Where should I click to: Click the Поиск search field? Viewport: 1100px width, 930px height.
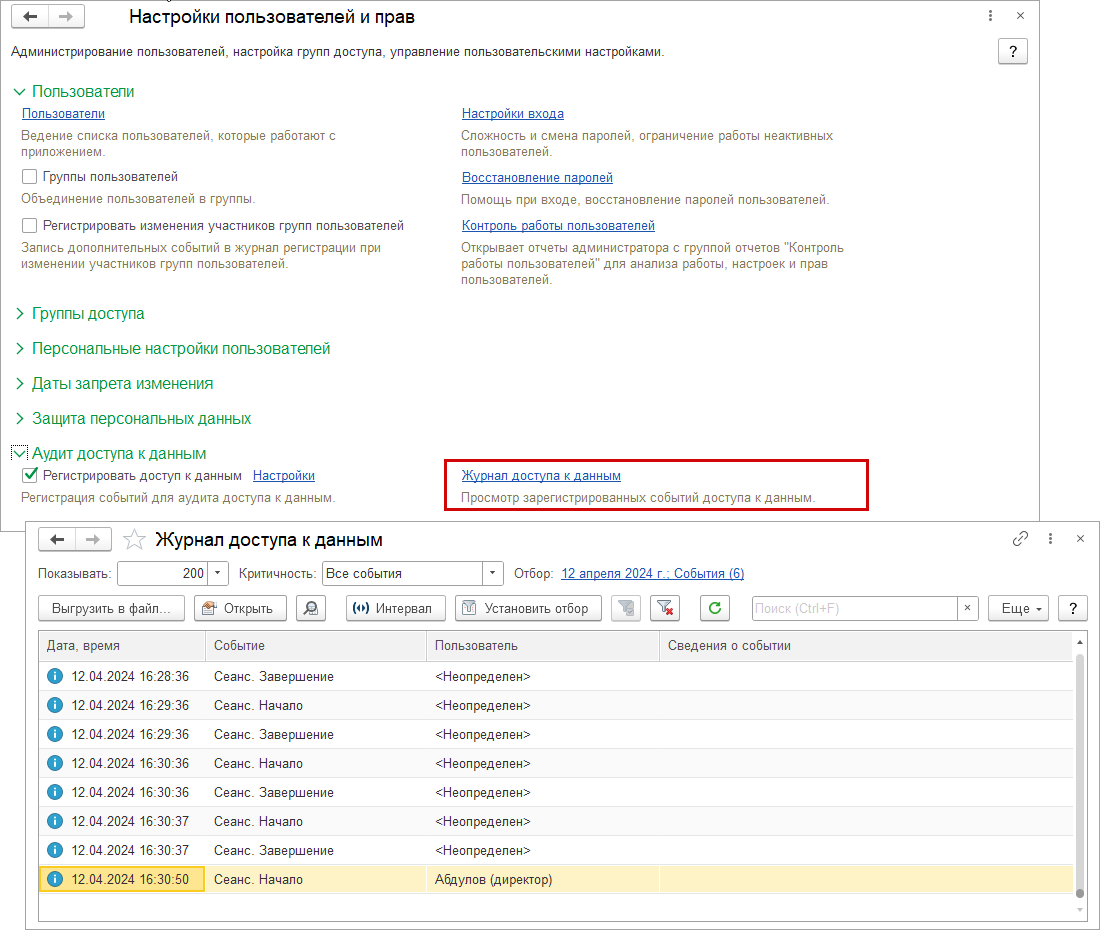855,608
